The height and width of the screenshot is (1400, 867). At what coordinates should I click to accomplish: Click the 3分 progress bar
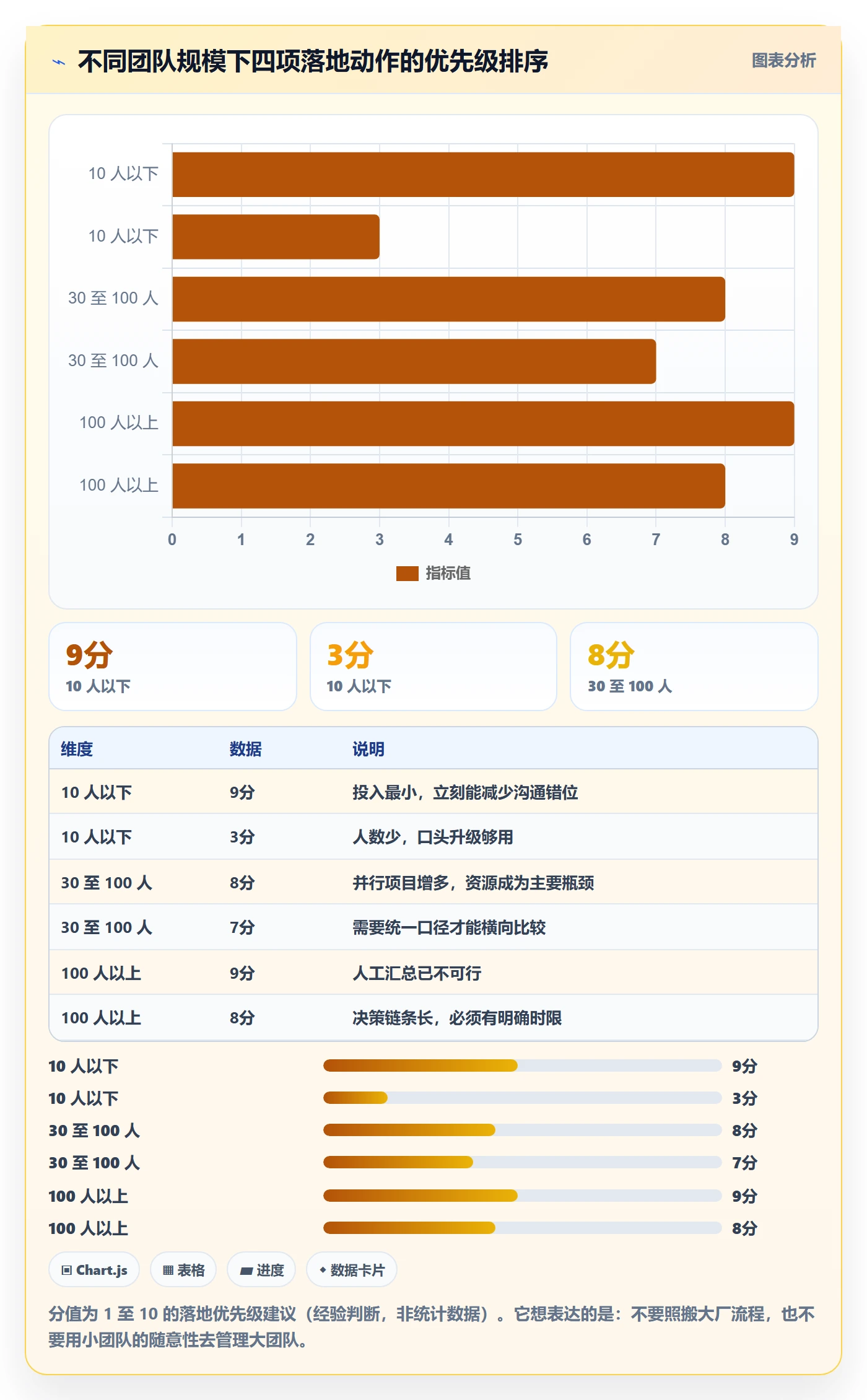[x=522, y=1098]
